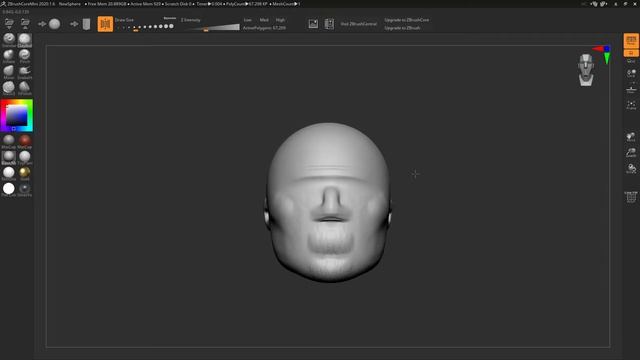640x360 pixels.
Task: Start a new sphere with the sphere icon
Action: click(x=55, y=24)
